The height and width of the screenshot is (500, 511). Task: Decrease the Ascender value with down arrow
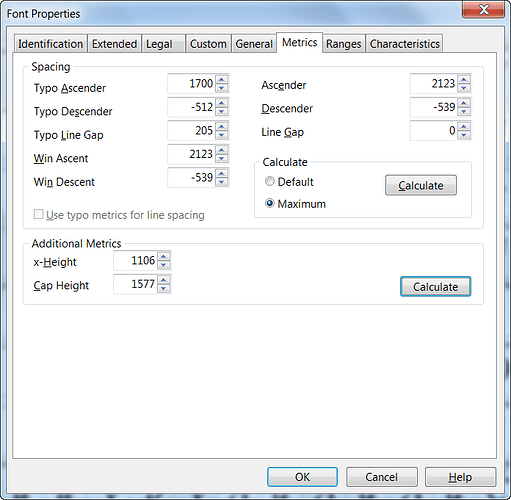[464, 88]
